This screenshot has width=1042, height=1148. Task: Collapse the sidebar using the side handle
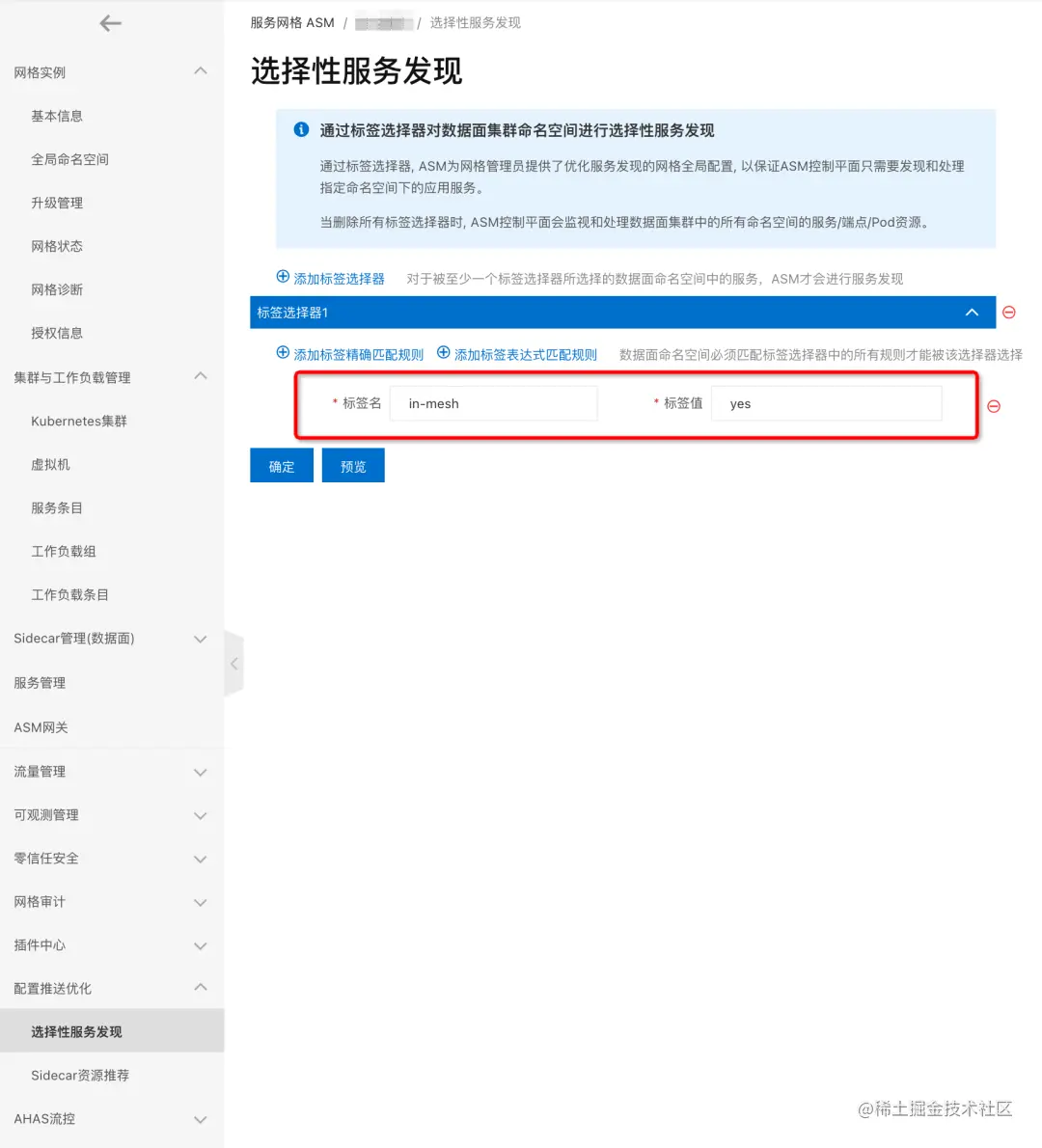coord(233,664)
